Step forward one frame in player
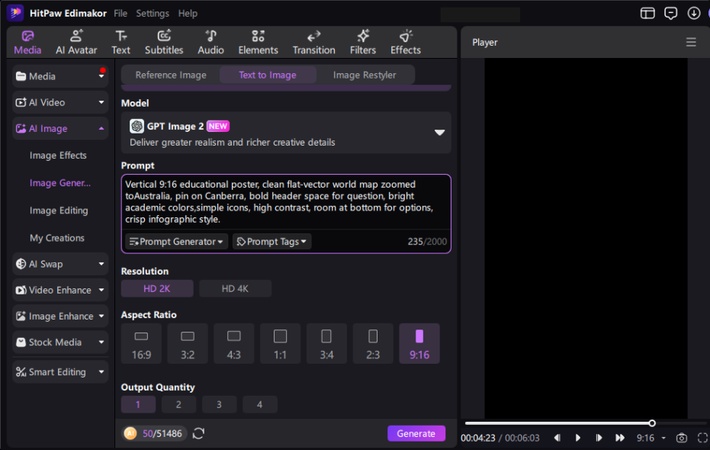Viewport: 710px width, 450px height. coord(599,438)
